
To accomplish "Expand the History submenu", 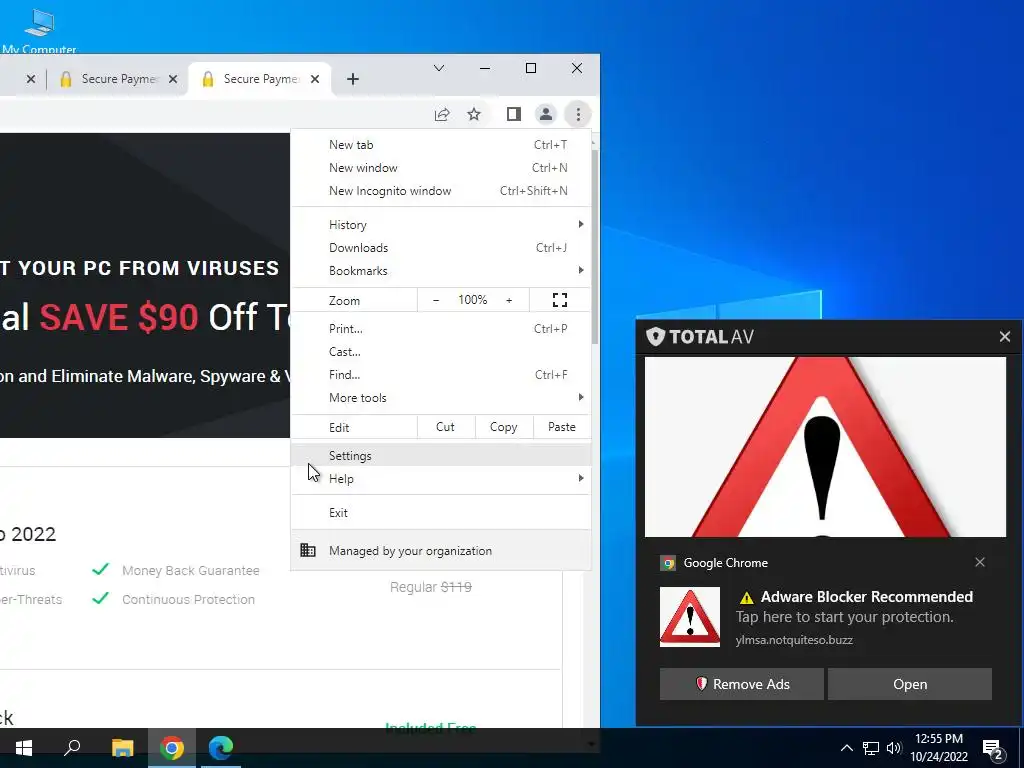I will (x=441, y=225).
